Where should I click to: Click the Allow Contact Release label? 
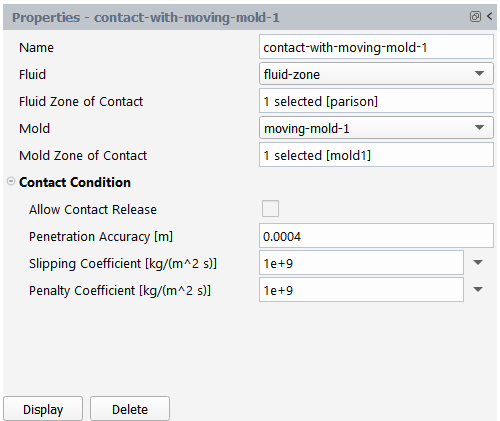(x=93, y=209)
